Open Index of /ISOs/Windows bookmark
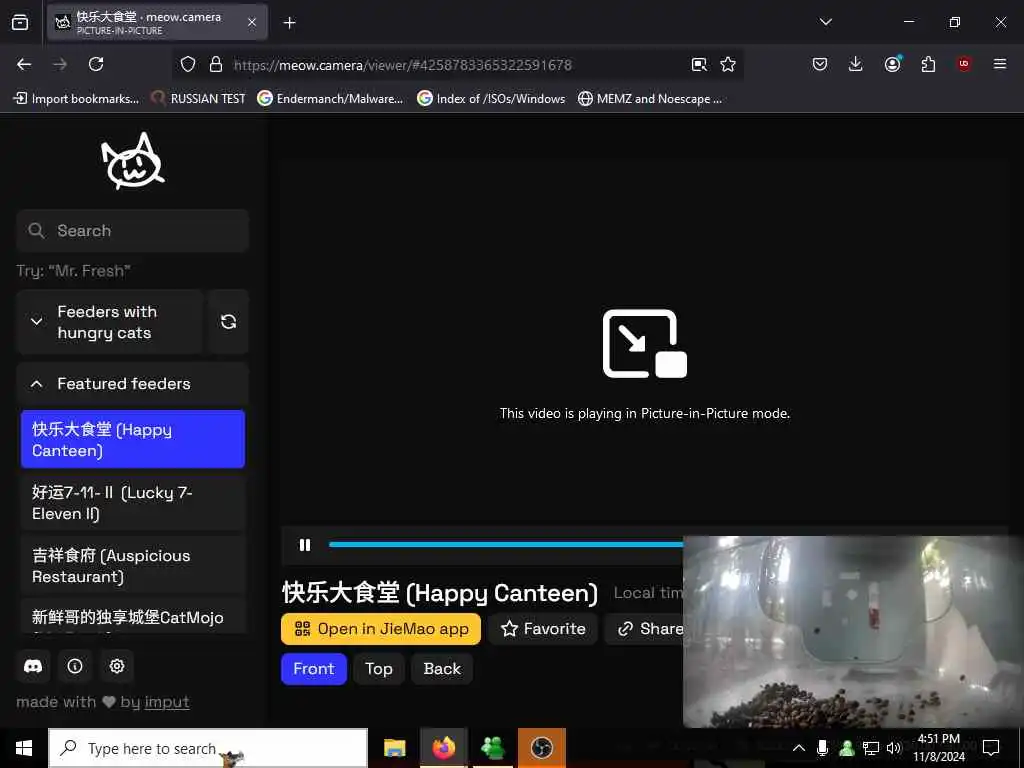The image size is (1024, 768). click(491, 99)
